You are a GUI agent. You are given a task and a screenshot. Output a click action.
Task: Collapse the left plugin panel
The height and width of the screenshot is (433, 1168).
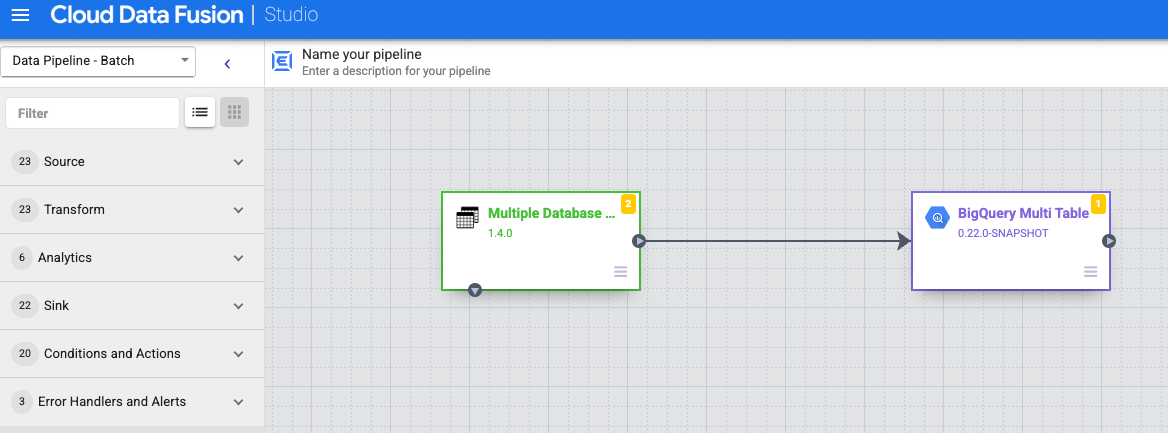pos(227,64)
